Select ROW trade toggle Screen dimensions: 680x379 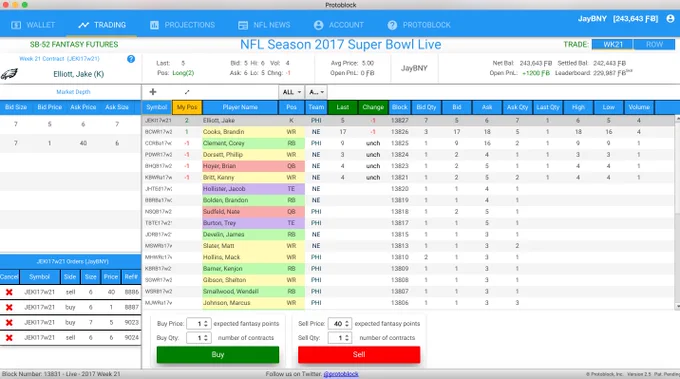point(654,44)
